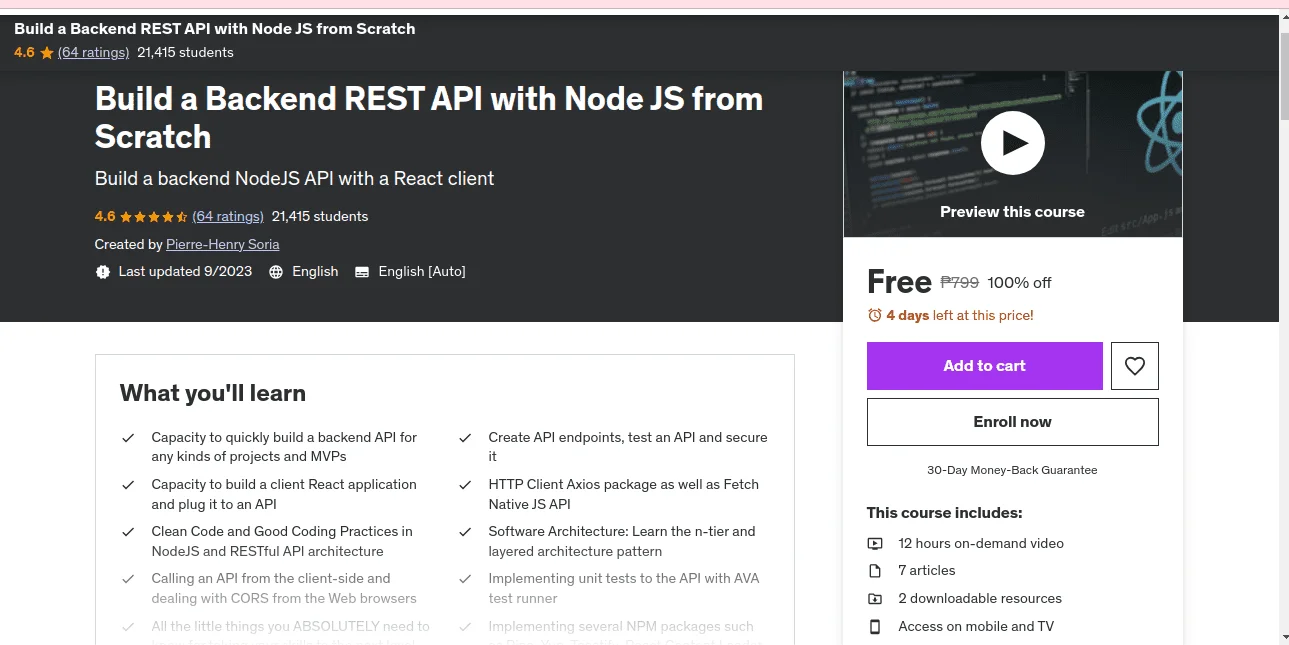Click the Enroll now button
This screenshot has height=645, width=1289.
point(1012,422)
